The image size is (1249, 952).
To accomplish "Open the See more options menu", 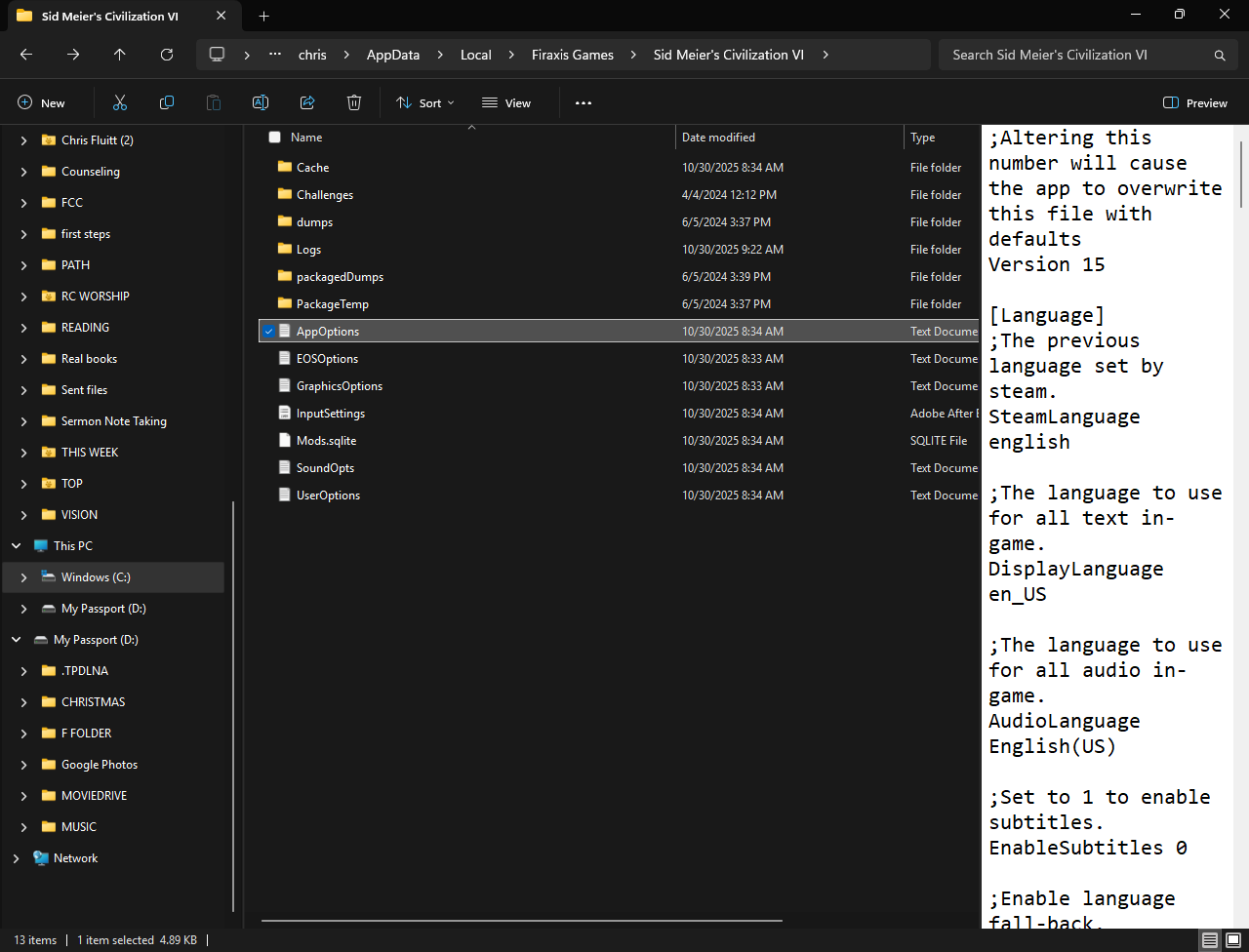I will [x=584, y=102].
